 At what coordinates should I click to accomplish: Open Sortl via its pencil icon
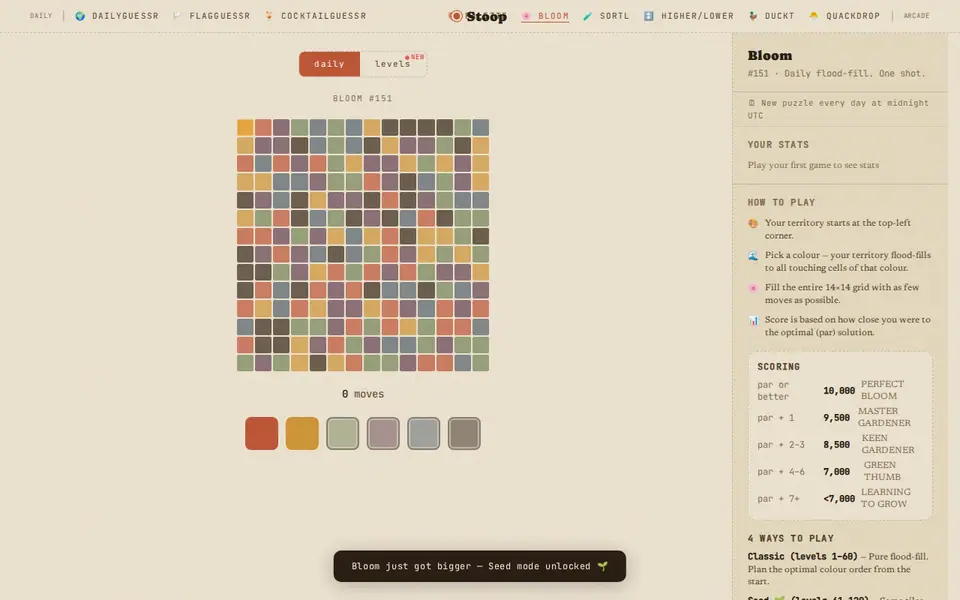587,16
